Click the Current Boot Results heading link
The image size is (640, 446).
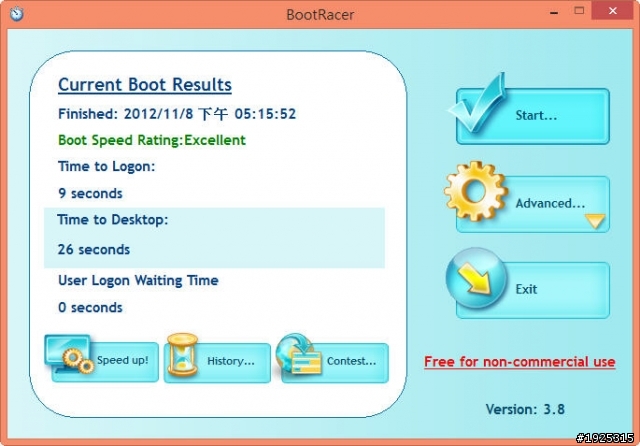pos(145,85)
